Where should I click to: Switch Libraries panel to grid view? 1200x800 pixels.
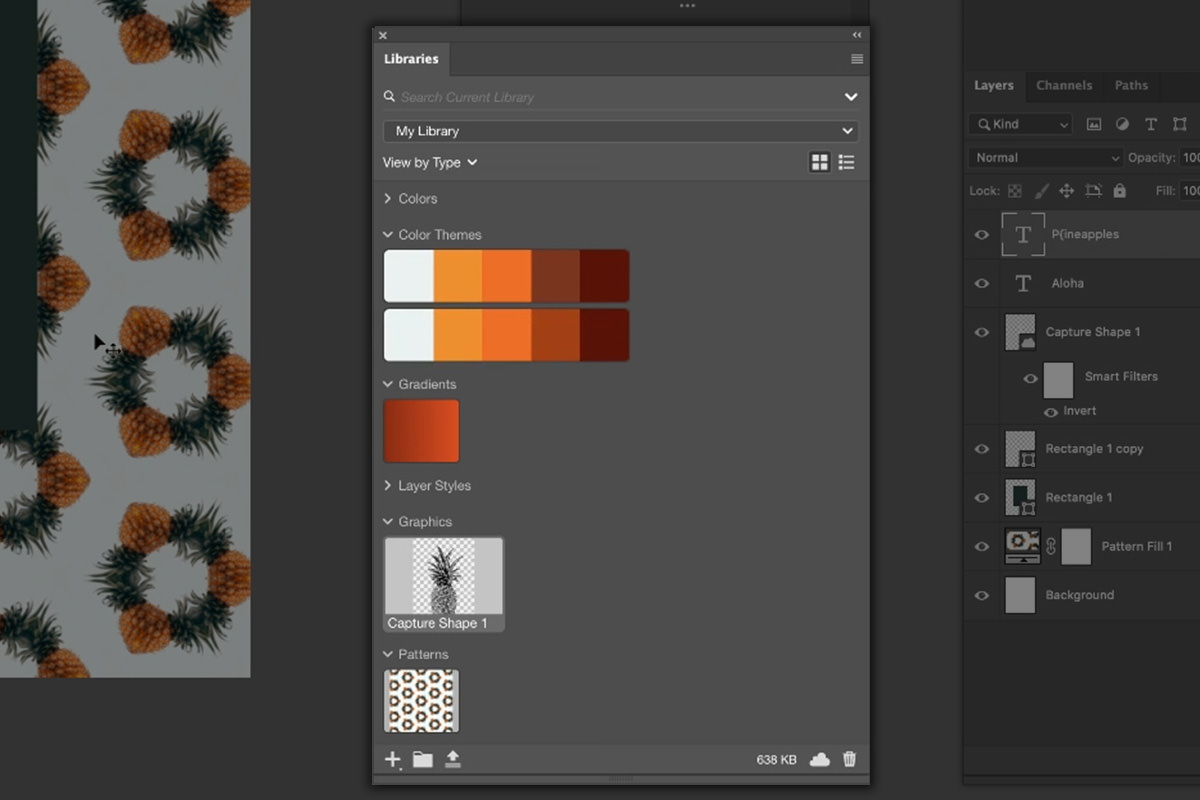click(820, 162)
